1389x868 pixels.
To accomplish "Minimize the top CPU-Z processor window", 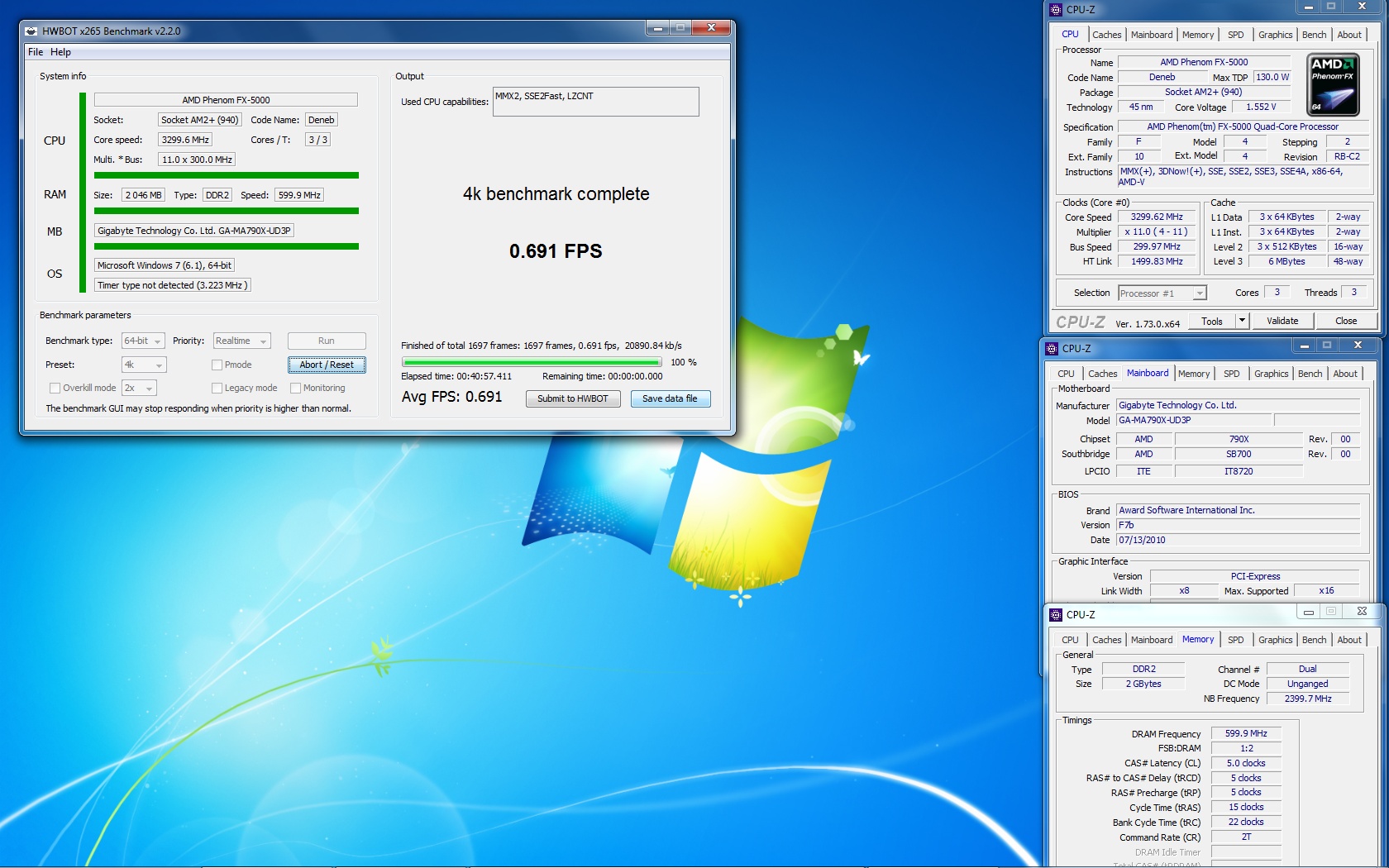I will click(x=1309, y=7).
